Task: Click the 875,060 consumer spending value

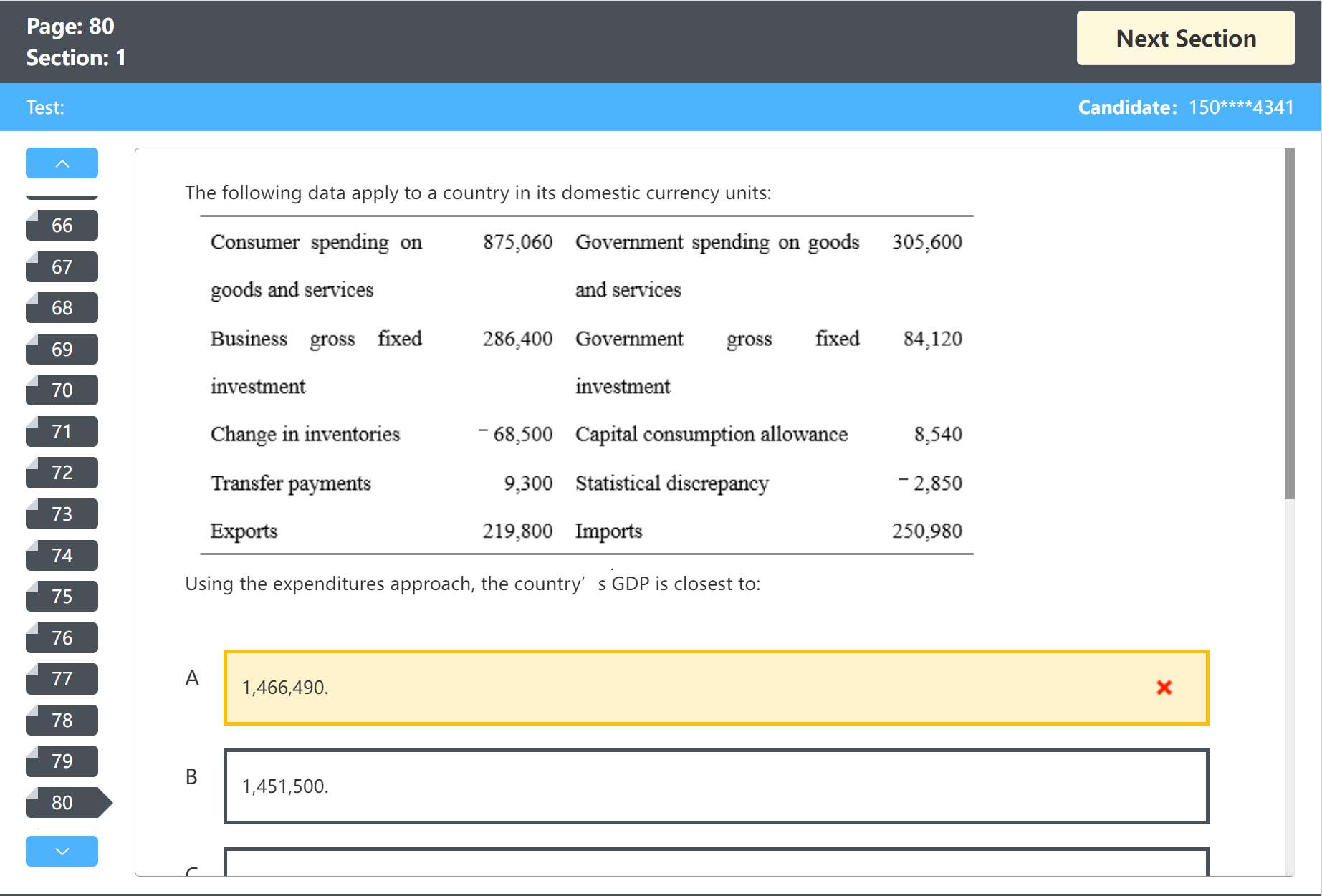Action: [x=517, y=242]
